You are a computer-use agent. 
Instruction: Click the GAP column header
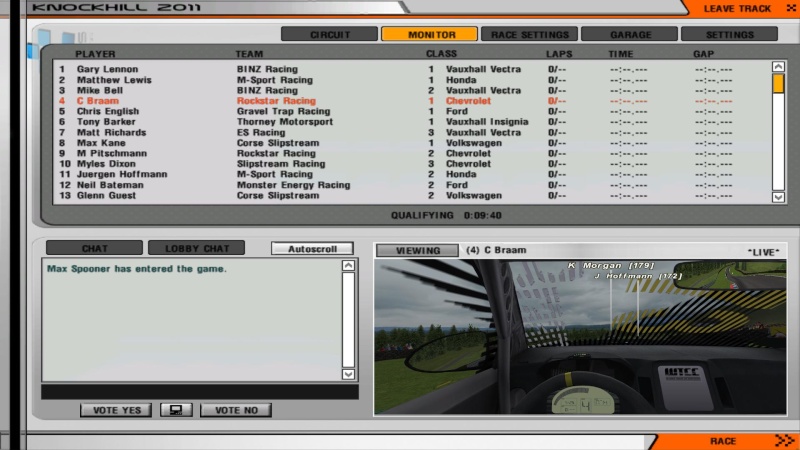click(x=704, y=54)
